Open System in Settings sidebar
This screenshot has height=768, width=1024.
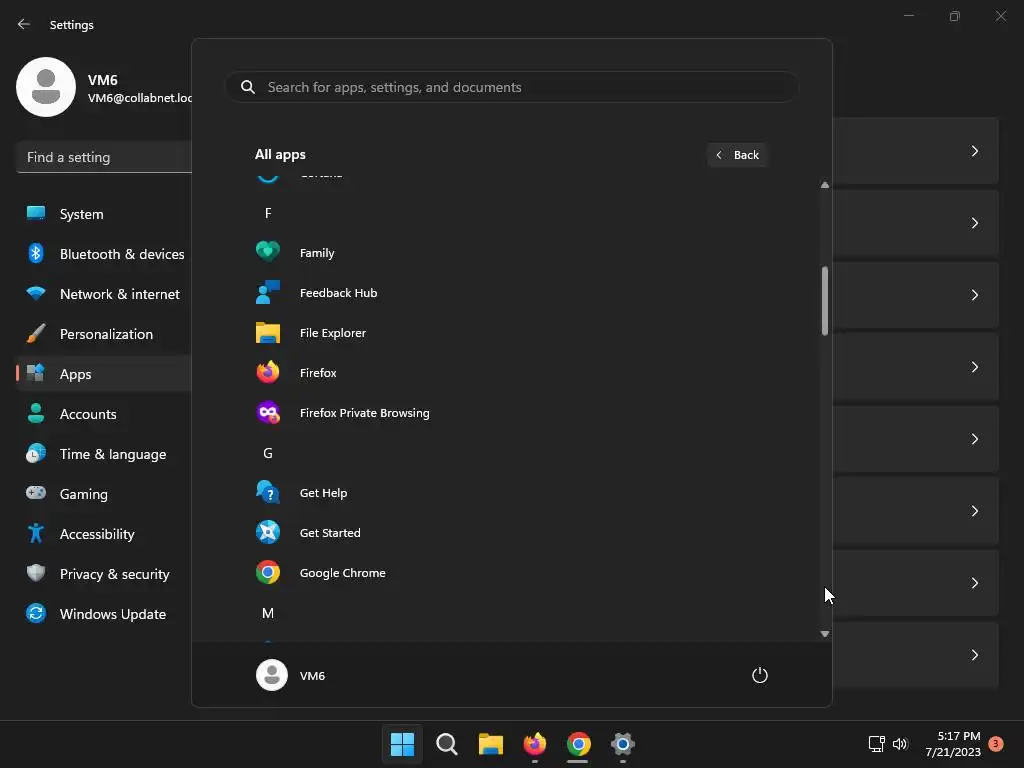104,214
